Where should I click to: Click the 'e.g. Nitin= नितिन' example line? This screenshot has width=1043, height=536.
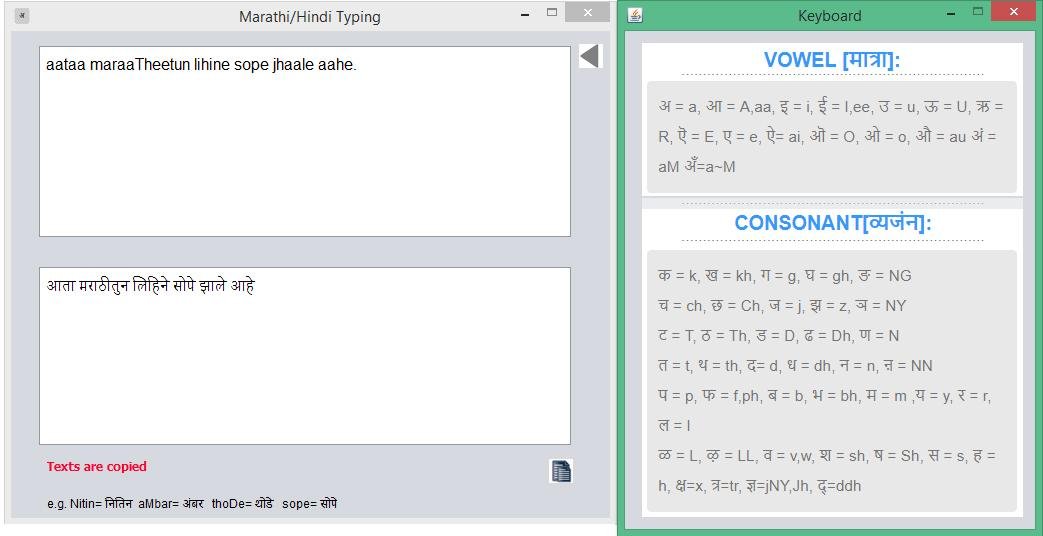[192, 503]
